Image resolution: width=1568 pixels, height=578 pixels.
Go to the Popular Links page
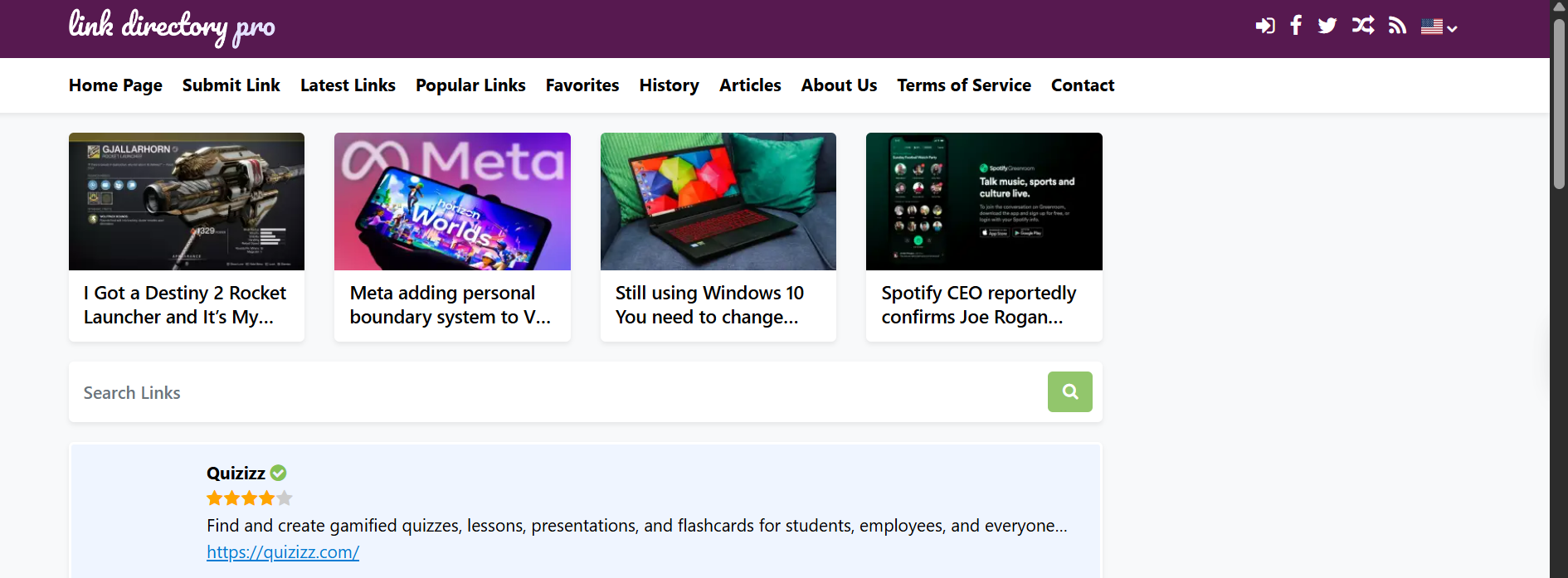click(x=470, y=85)
